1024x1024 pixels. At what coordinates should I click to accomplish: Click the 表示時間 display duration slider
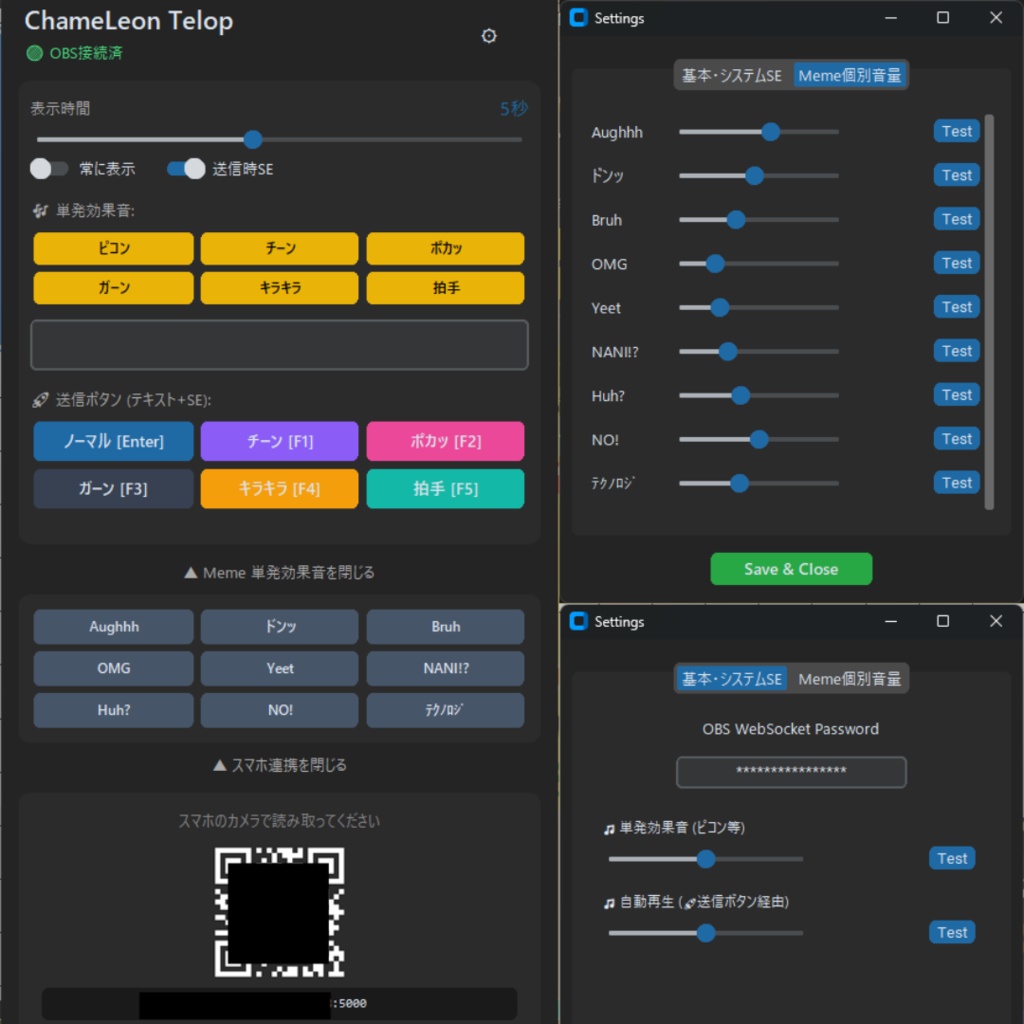(280, 139)
